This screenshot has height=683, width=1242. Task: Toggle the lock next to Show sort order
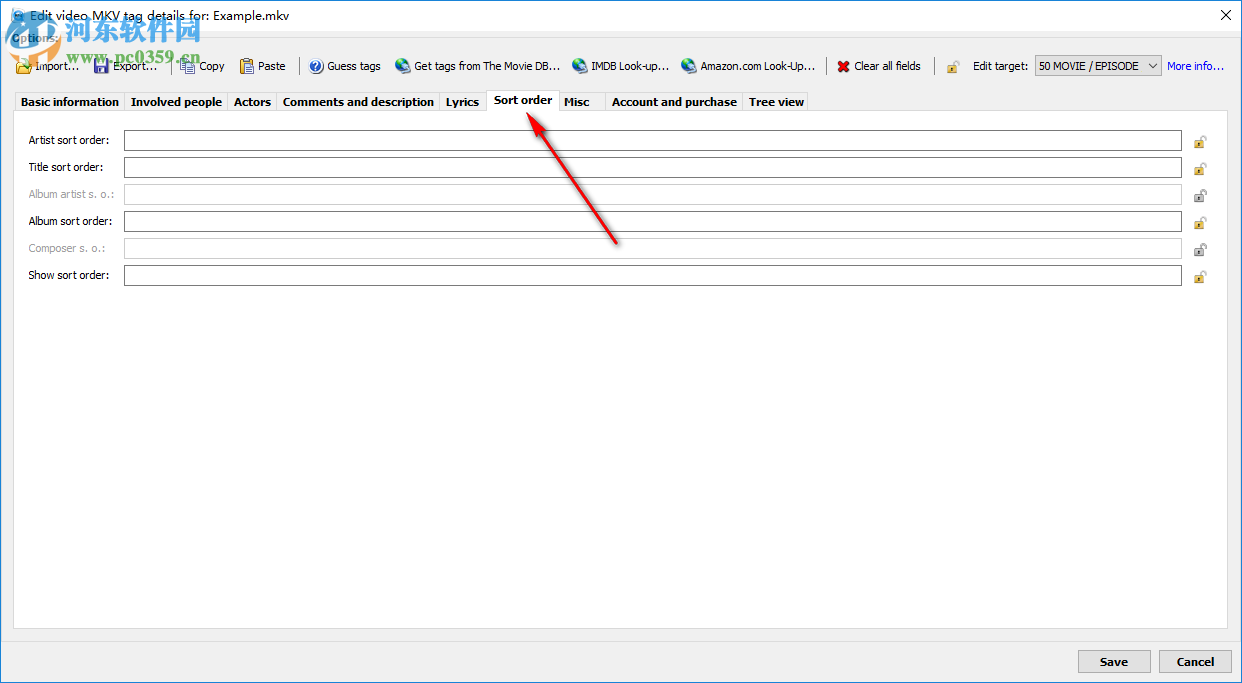[1200, 276]
